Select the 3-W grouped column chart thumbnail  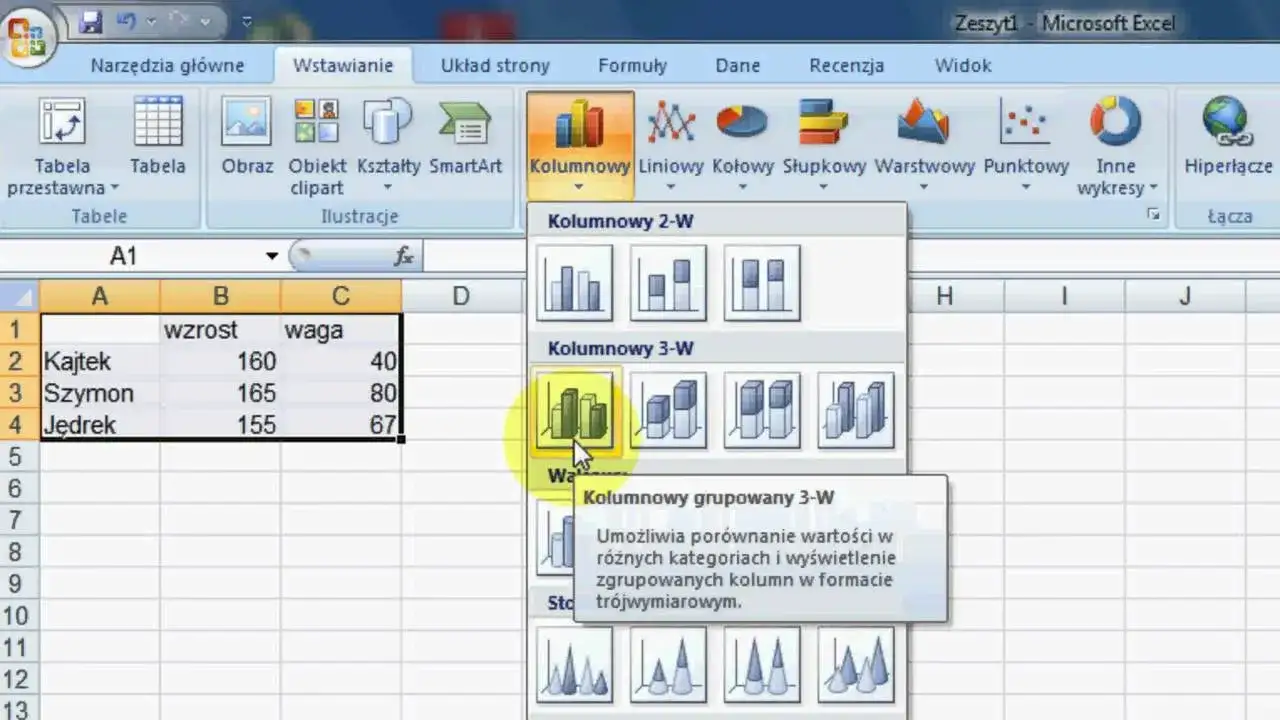point(574,411)
